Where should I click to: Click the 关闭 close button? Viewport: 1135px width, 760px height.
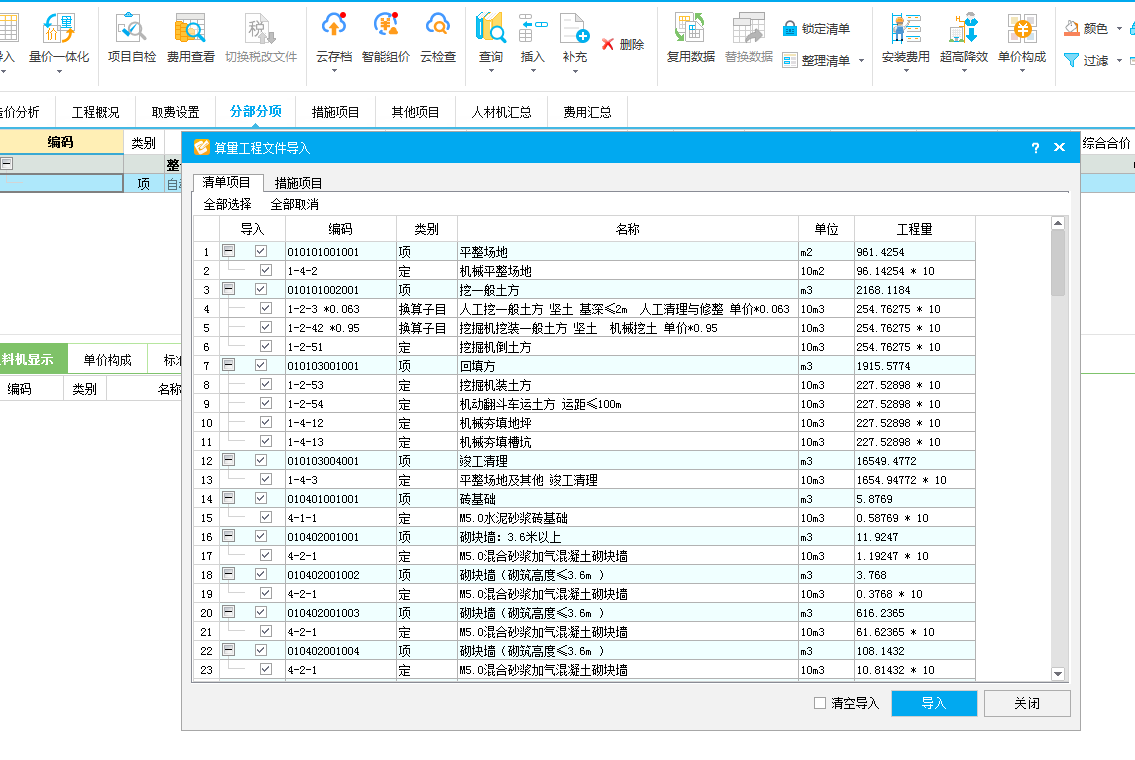(1026, 703)
